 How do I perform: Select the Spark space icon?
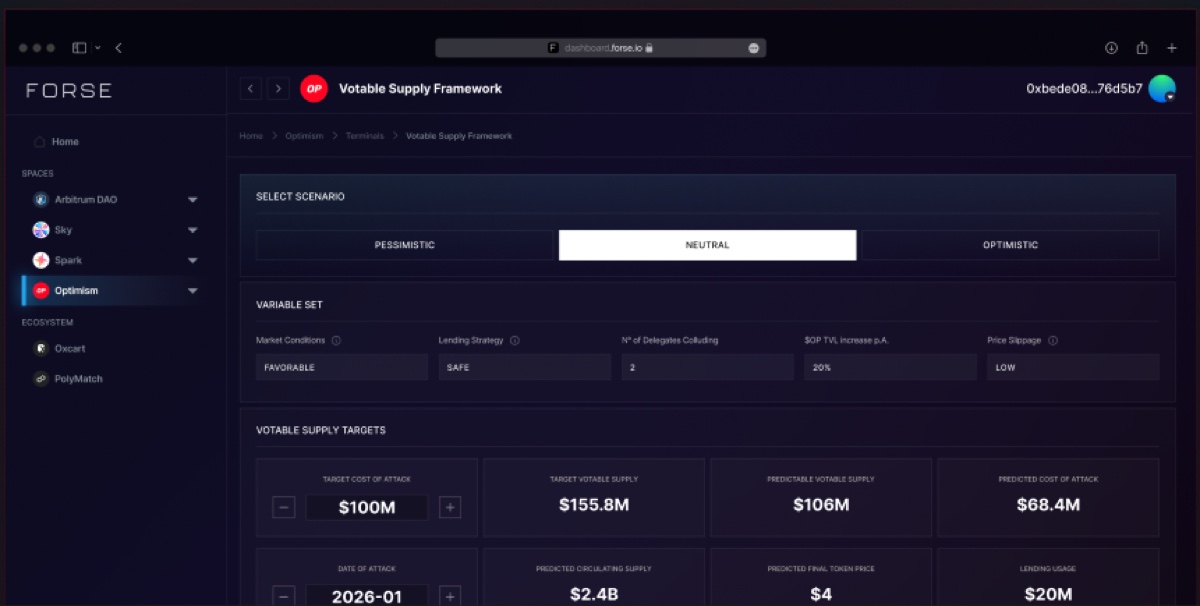[x=41, y=260]
